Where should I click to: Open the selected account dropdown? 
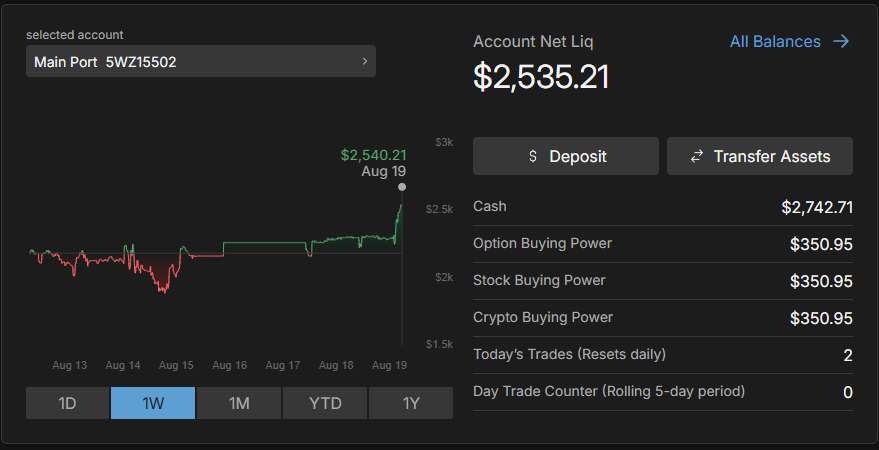[200, 62]
